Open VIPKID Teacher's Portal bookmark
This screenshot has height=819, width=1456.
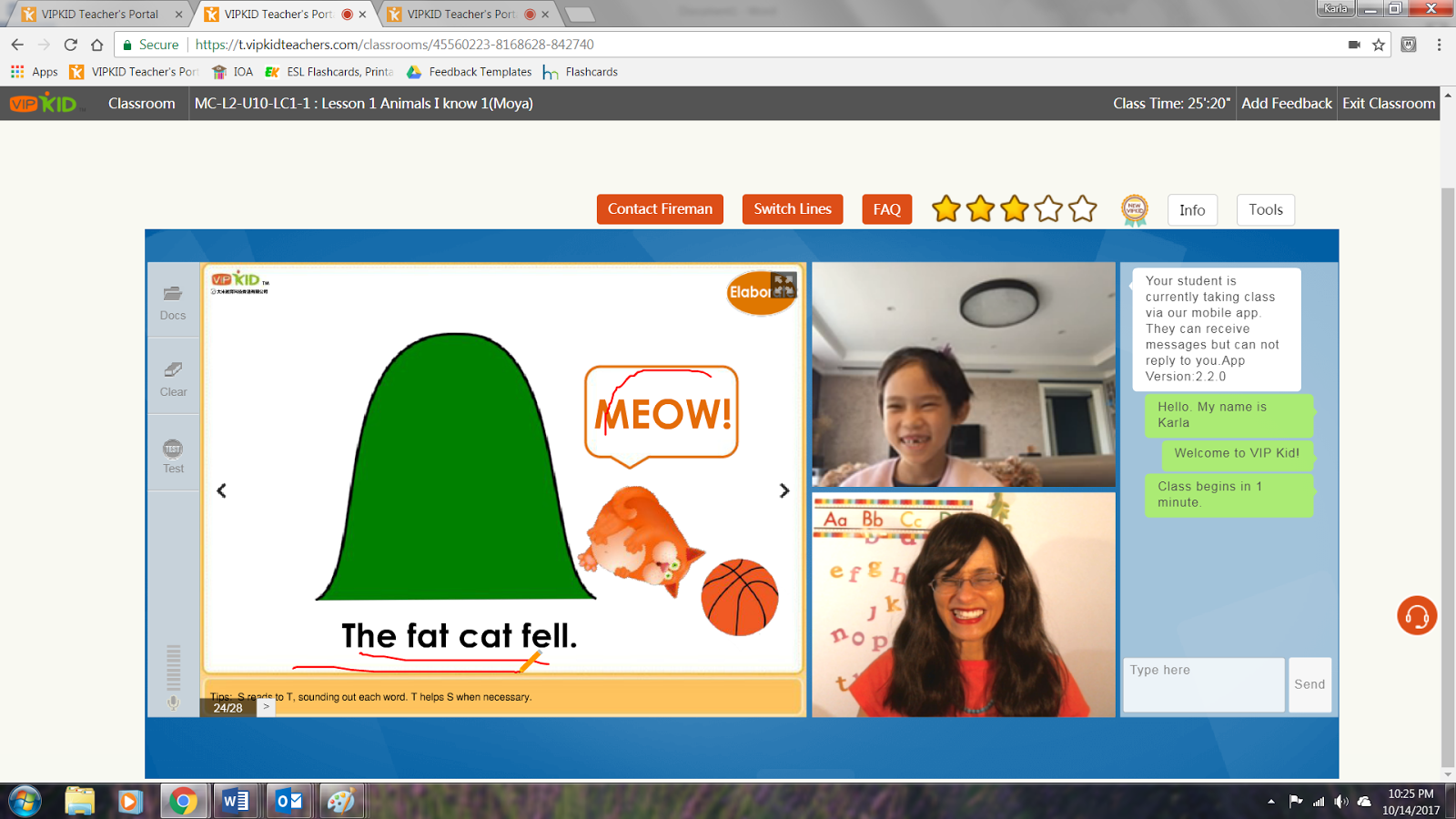134,72
